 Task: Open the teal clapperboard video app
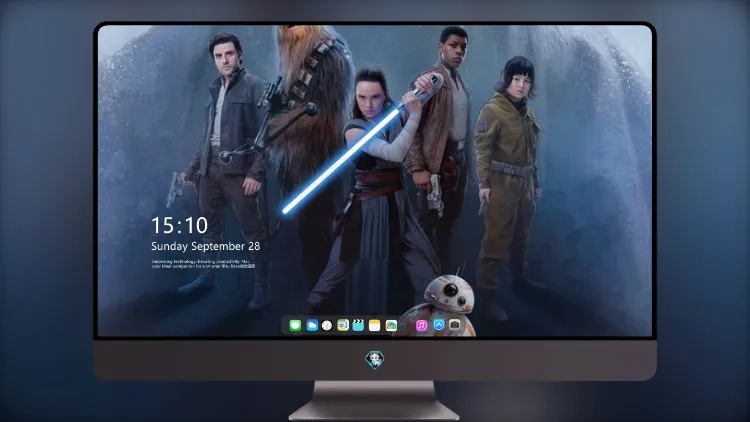pyautogui.click(x=358, y=326)
